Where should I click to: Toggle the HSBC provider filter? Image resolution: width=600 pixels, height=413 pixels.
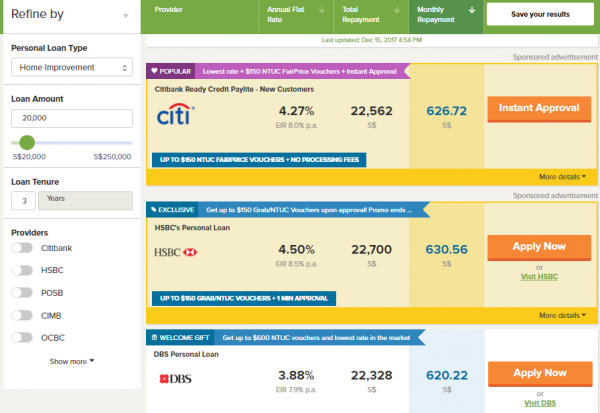pyautogui.click(x=22, y=270)
